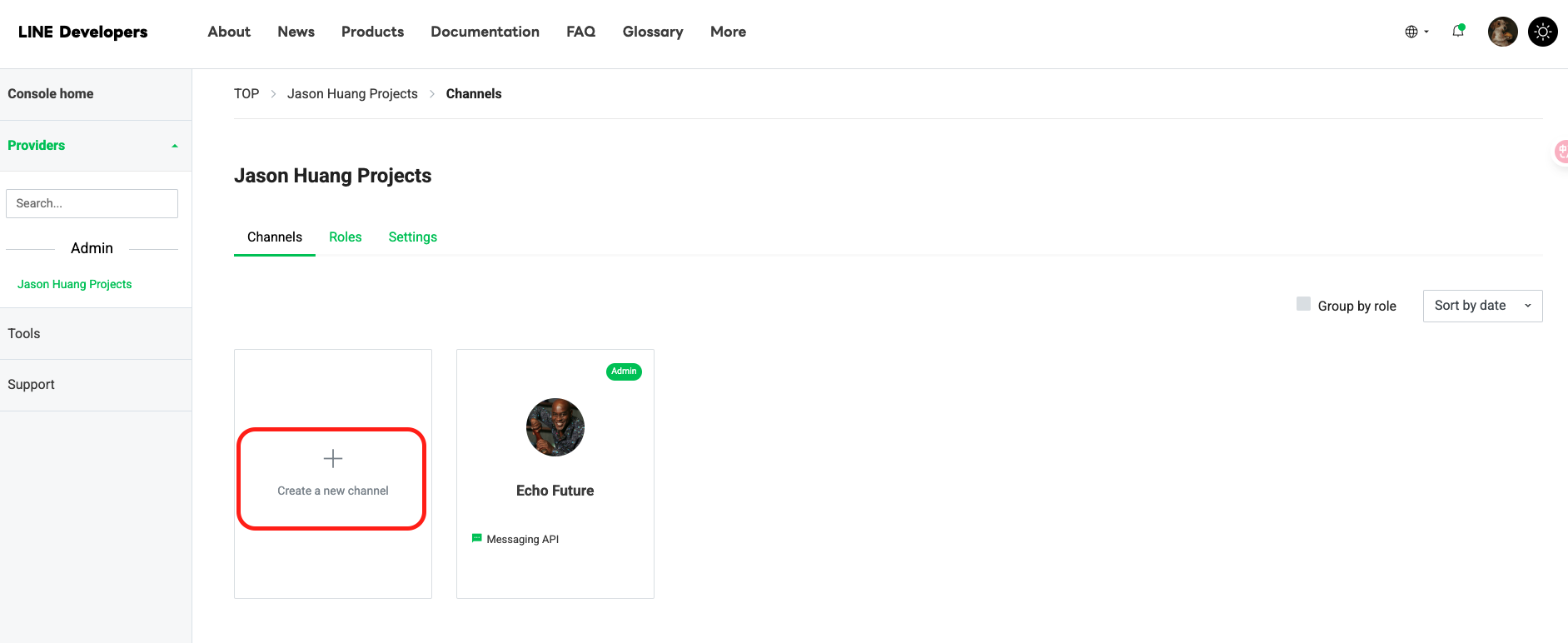Open the language globe selector
This screenshot has width=1568, height=643.
point(1416,32)
